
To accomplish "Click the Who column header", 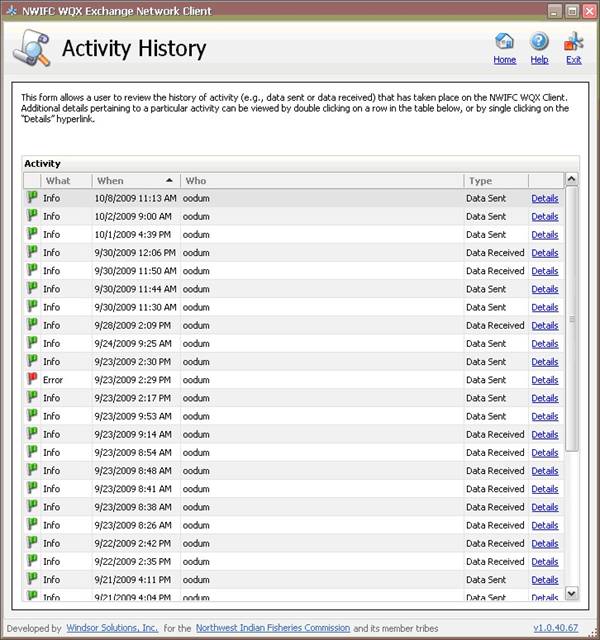I will point(320,181).
